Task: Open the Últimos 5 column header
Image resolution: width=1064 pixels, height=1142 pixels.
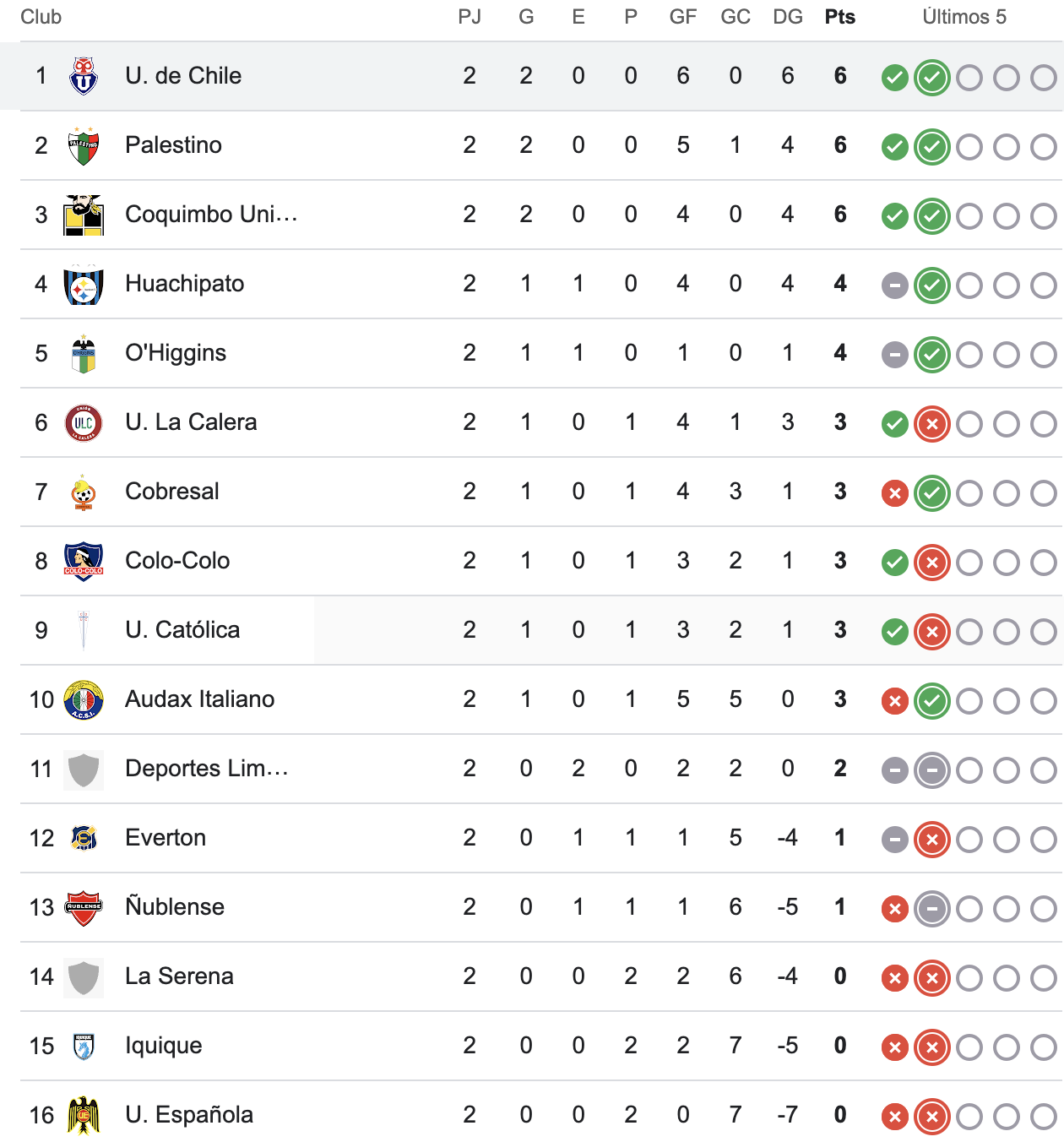Action: 965,16
